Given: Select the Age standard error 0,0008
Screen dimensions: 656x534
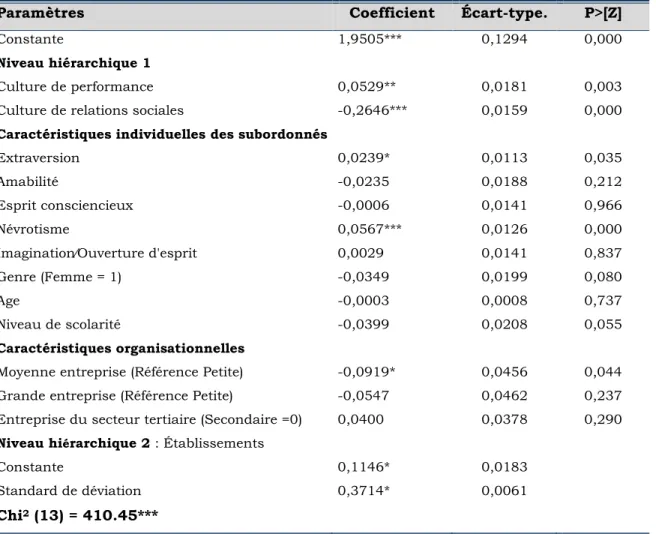Looking at the screenshot, I should tap(504, 300).
